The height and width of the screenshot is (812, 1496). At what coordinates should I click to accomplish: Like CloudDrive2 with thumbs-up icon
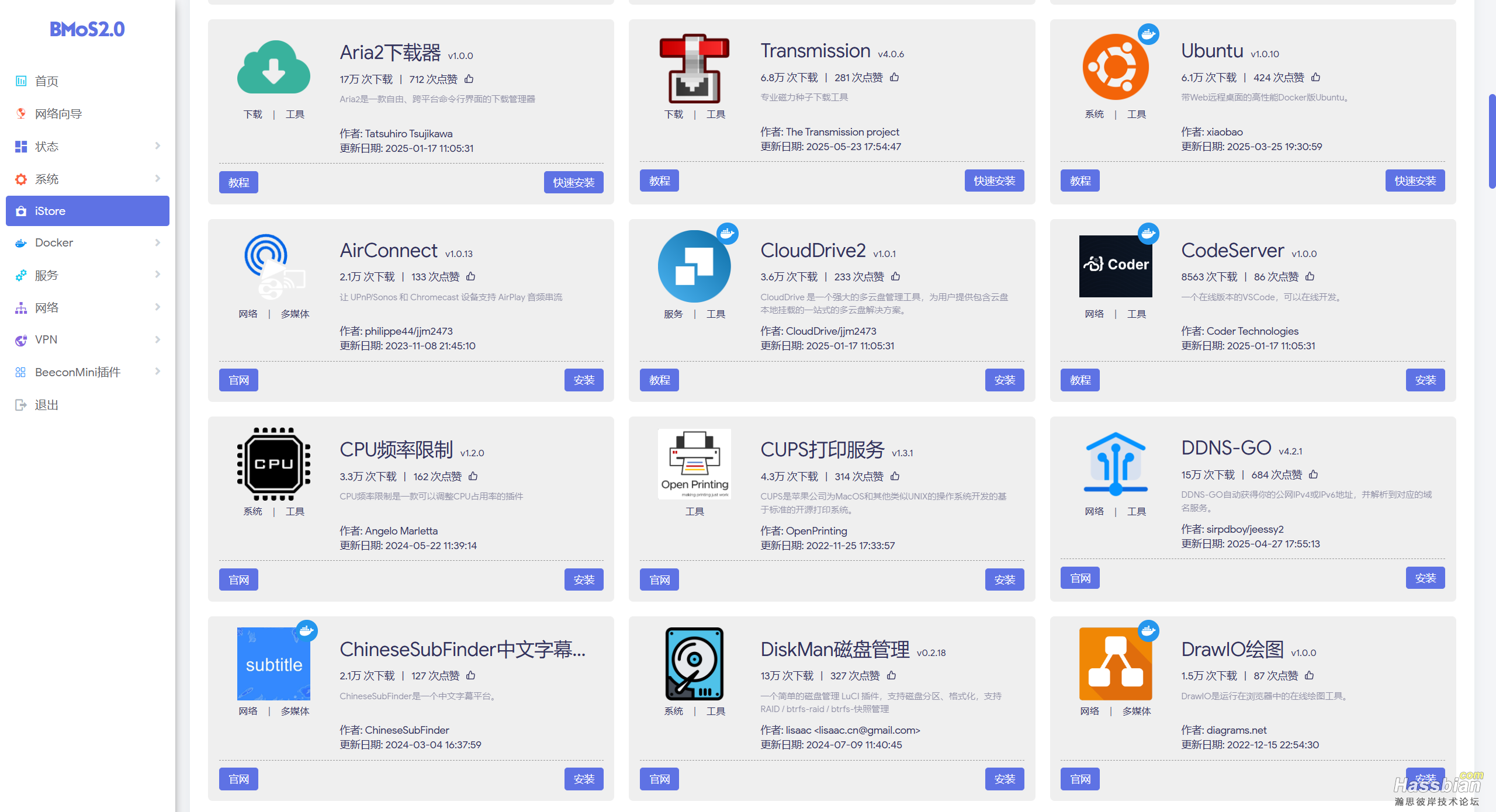pos(895,276)
